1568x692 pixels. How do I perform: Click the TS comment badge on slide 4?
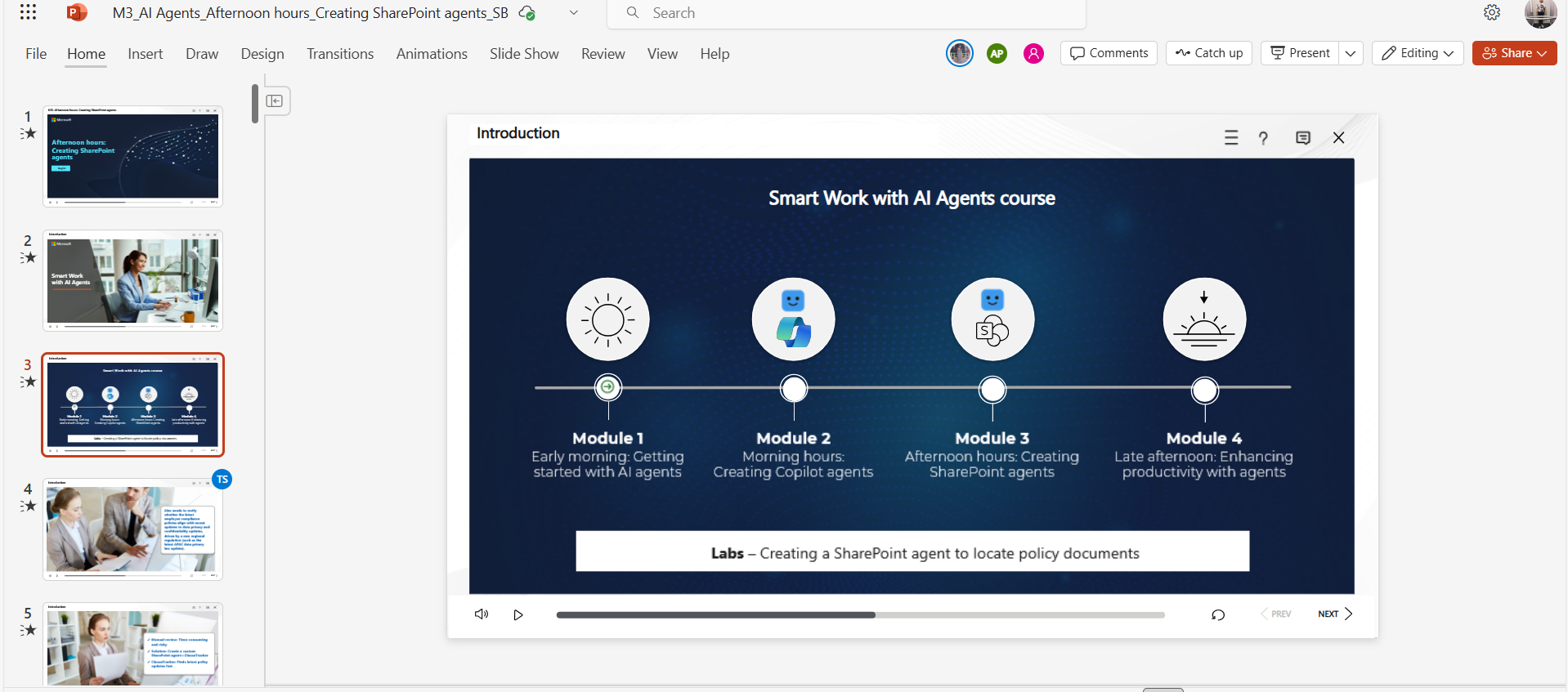pos(222,480)
